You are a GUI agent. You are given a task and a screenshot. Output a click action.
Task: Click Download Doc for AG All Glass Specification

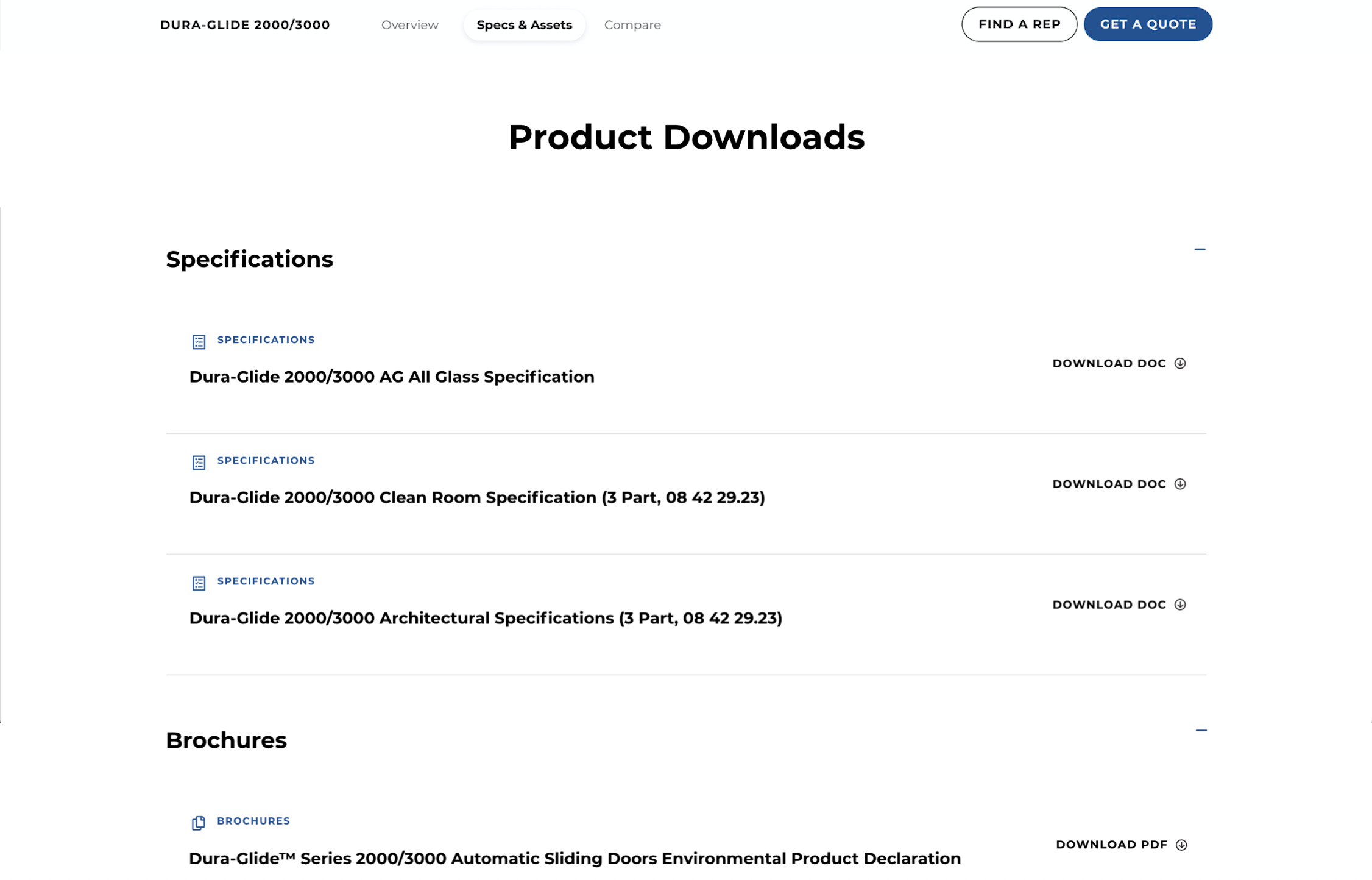[x=1109, y=363]
